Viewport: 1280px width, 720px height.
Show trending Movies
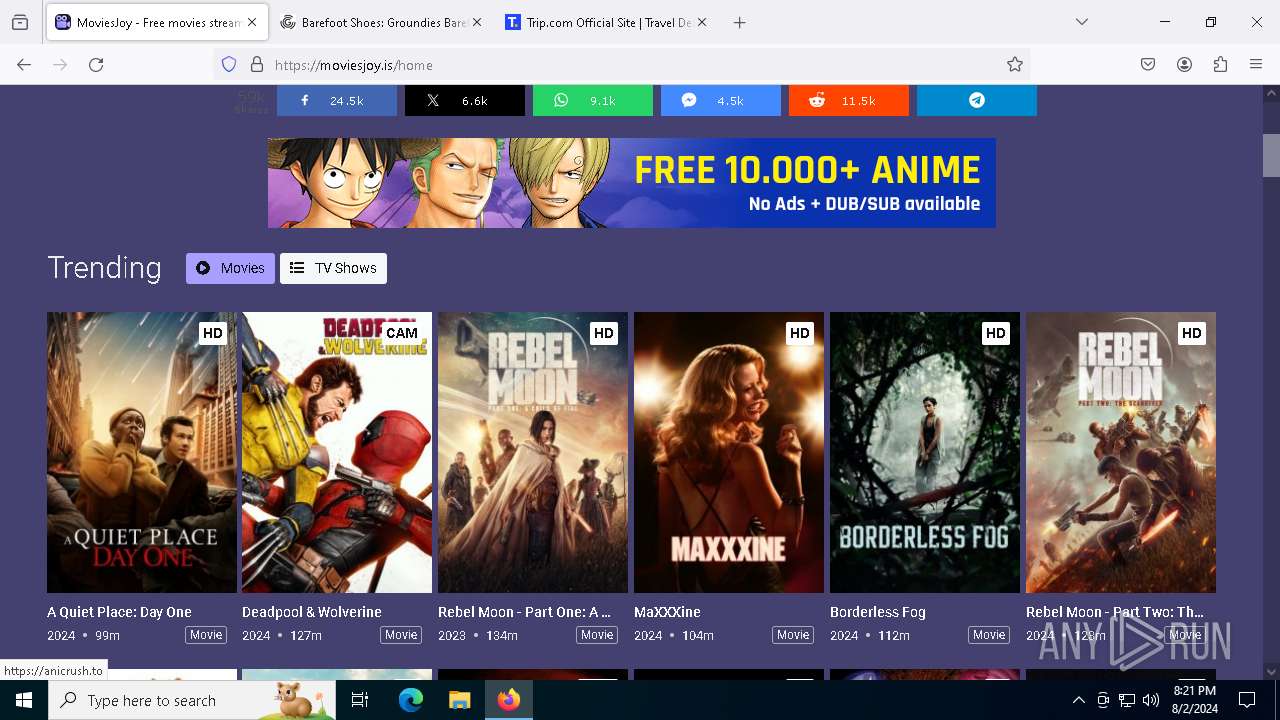coord(230,268)
